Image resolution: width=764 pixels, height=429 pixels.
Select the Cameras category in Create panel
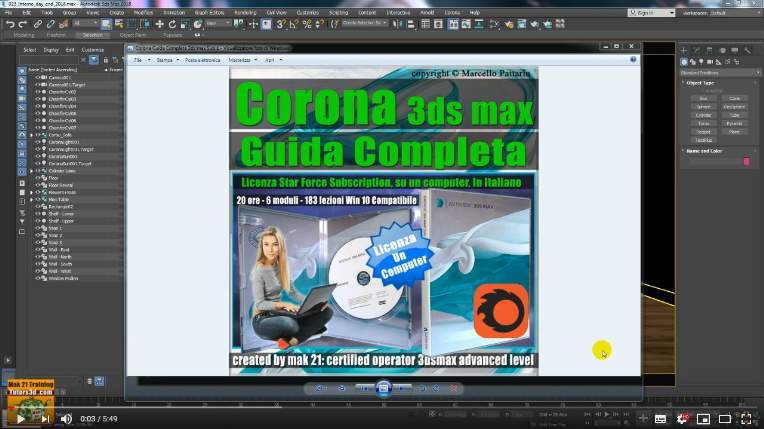[x=710, y=62]
